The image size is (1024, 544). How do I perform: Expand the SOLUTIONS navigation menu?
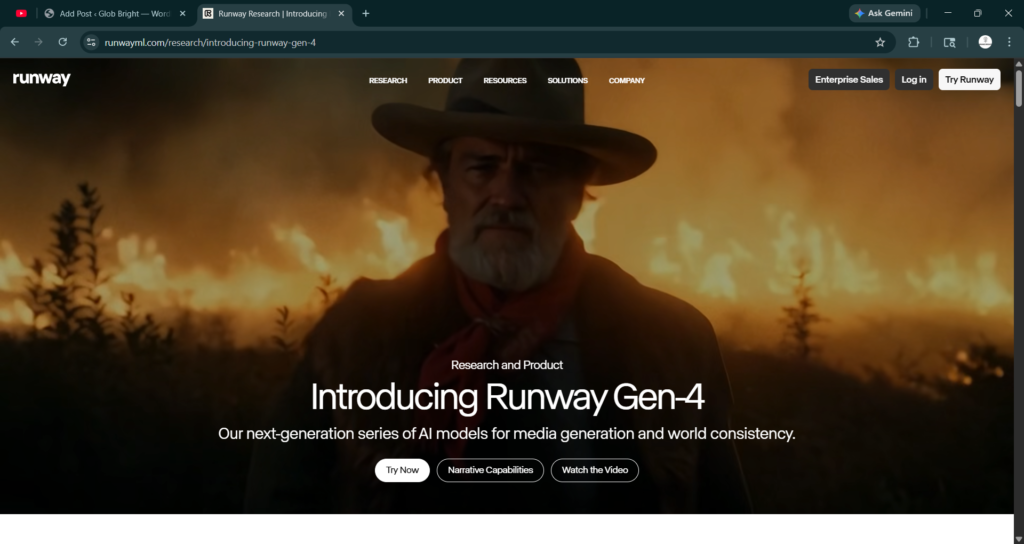[x=567, y=80]
